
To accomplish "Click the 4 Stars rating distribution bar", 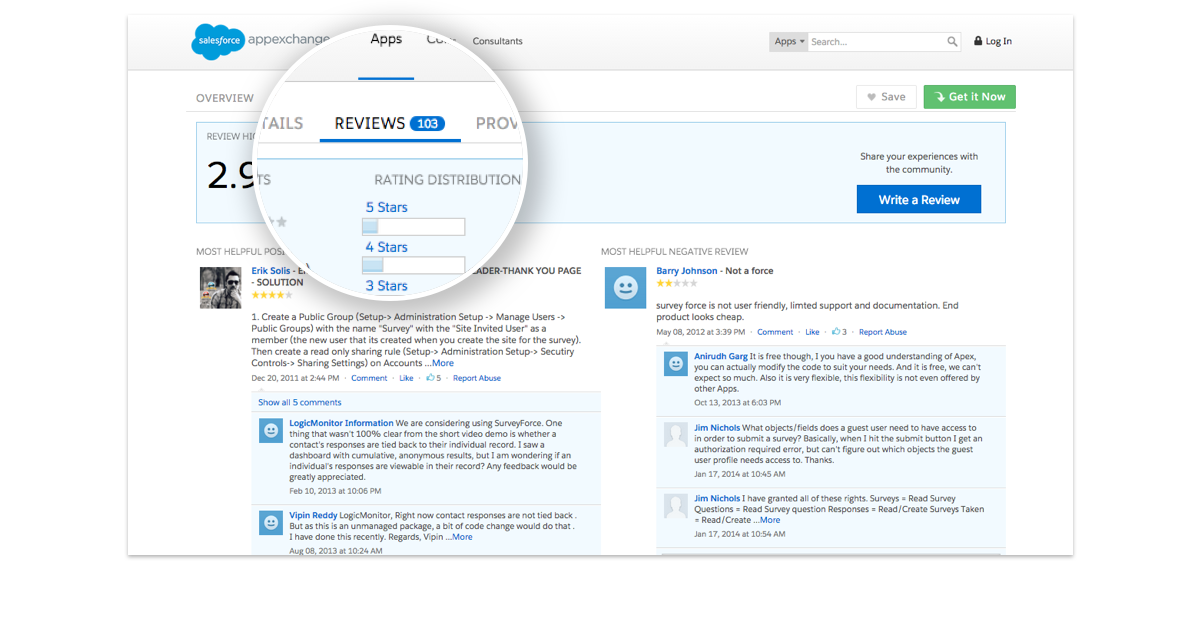I will coord(413,266).
